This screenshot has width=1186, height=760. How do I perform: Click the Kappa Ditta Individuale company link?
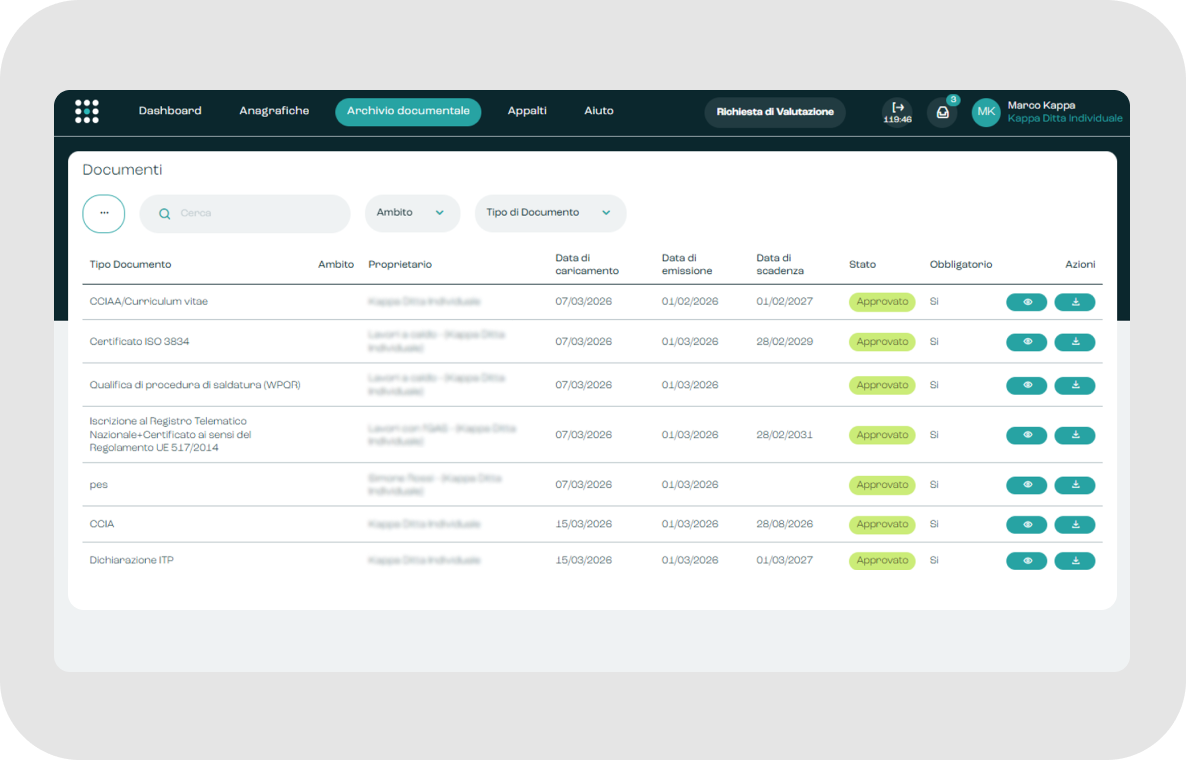[x=1064, y=119]
